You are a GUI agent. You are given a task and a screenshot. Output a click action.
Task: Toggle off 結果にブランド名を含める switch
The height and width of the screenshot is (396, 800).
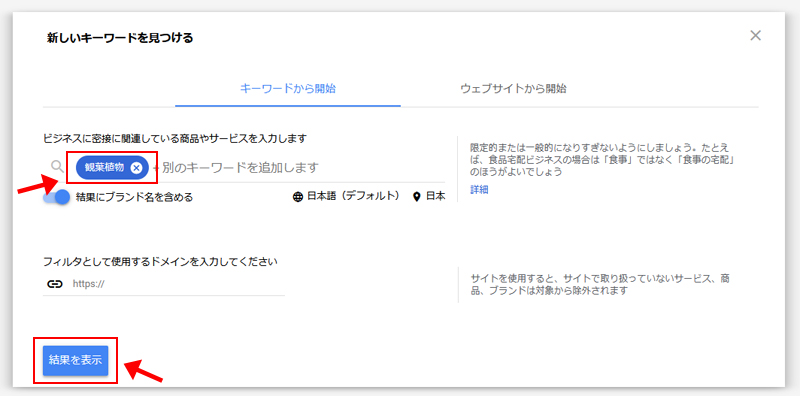tap(57, 197)
